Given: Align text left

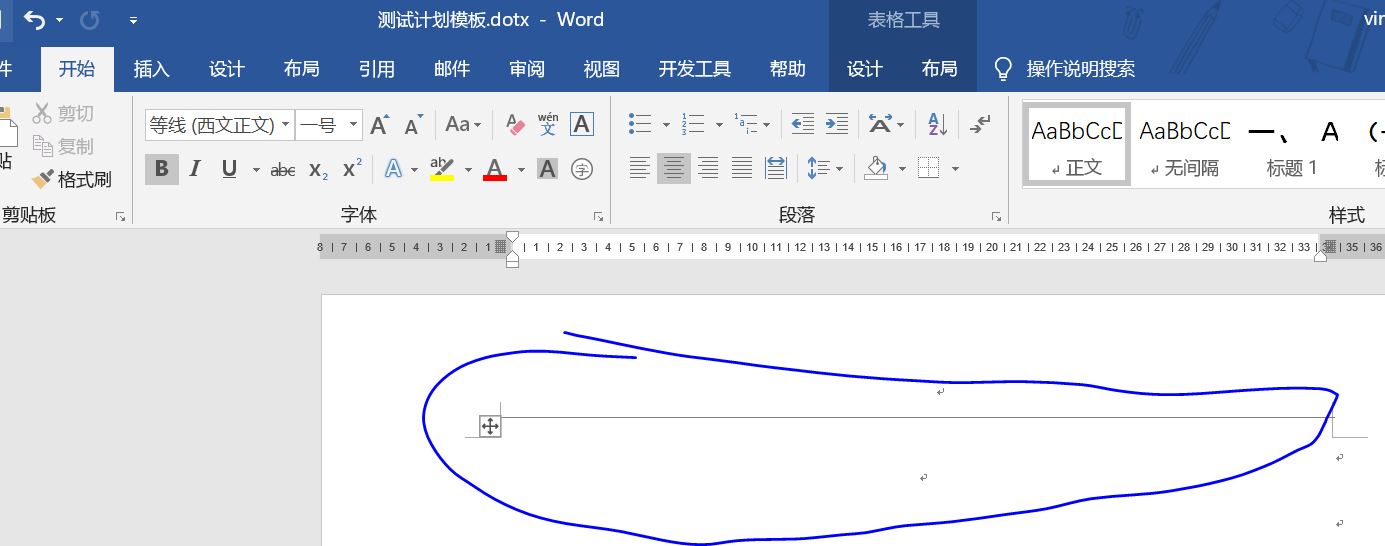Looking at the screenshot, I should click(x=640, y=168).
